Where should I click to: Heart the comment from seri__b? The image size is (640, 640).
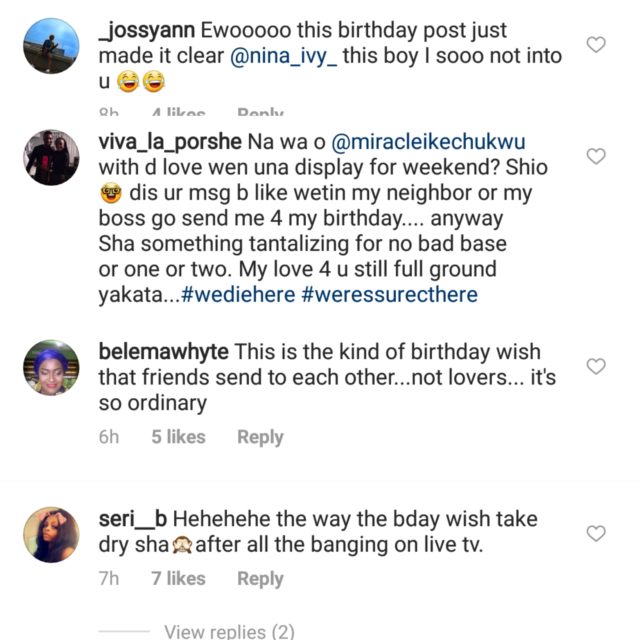[x=595, y=534]
